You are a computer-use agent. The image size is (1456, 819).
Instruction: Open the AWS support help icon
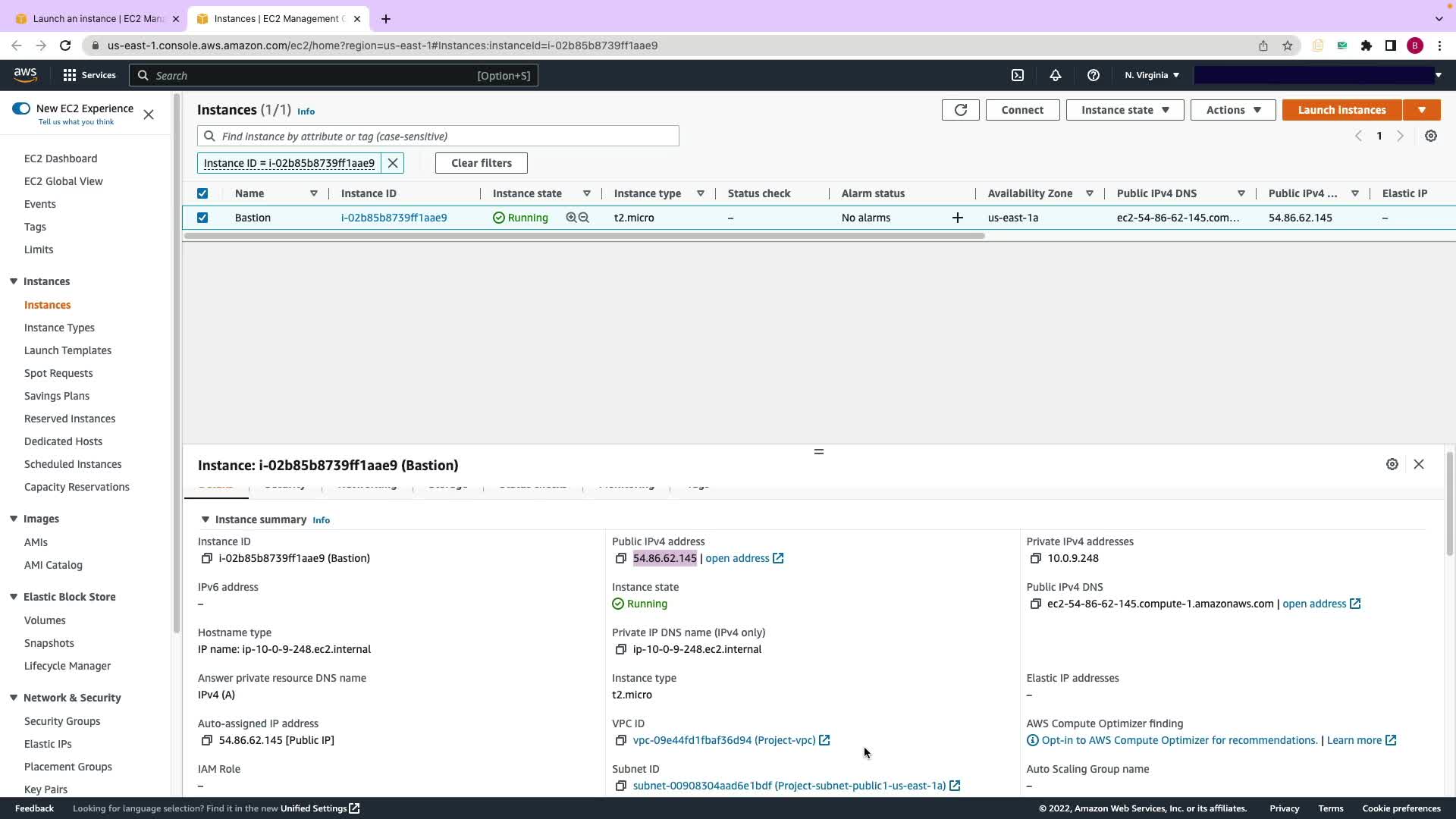(1093, 75)
